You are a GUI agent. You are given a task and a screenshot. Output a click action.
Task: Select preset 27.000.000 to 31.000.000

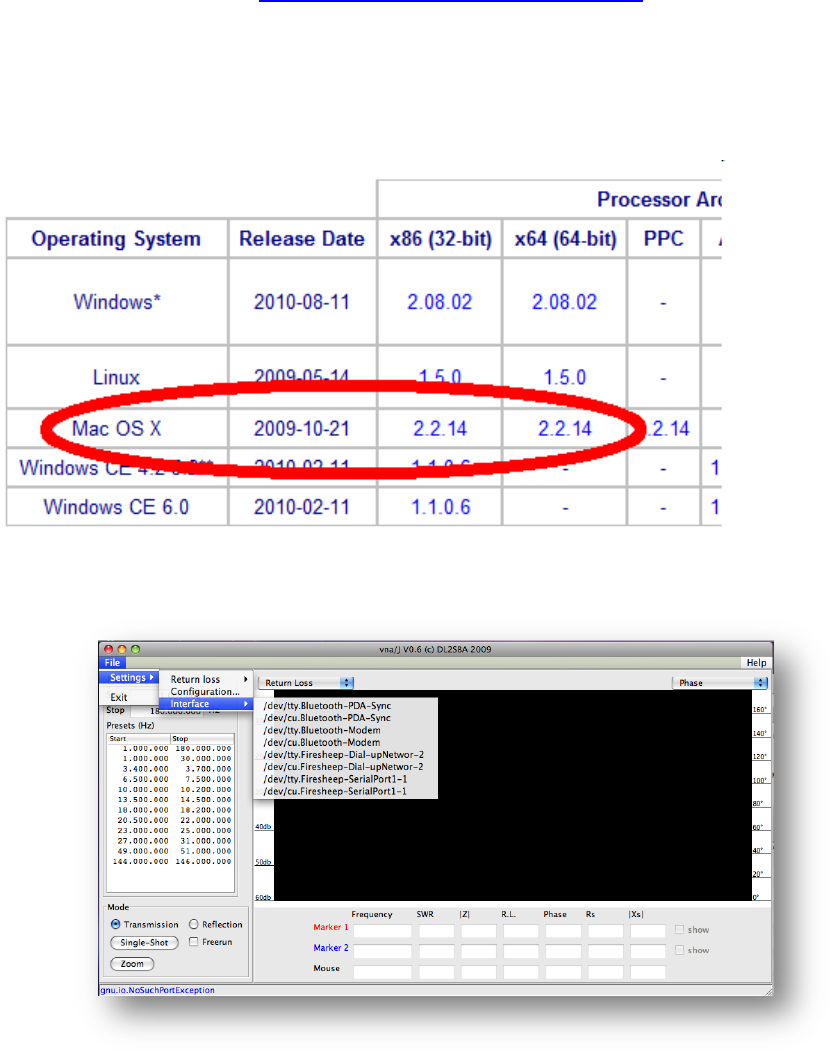[x=171, y=841]
